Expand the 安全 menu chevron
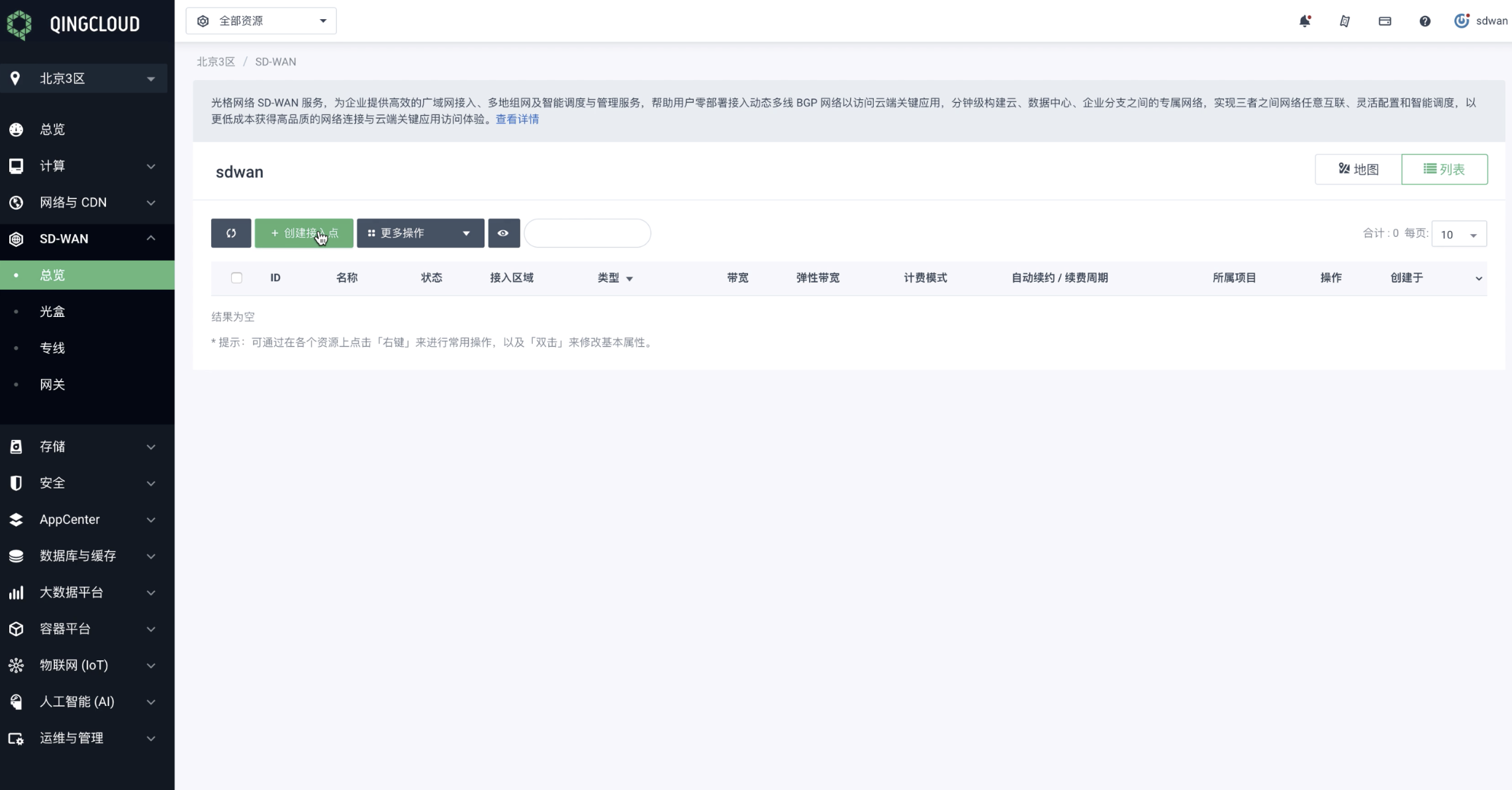1512x790 pixels. [151, 484]
